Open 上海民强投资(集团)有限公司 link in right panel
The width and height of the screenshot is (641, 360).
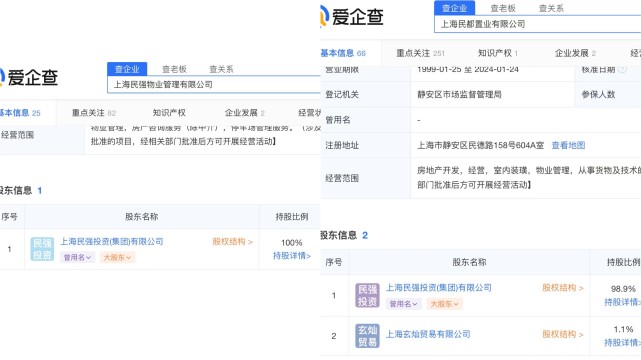pyautogui.click(x=439, y=288)
